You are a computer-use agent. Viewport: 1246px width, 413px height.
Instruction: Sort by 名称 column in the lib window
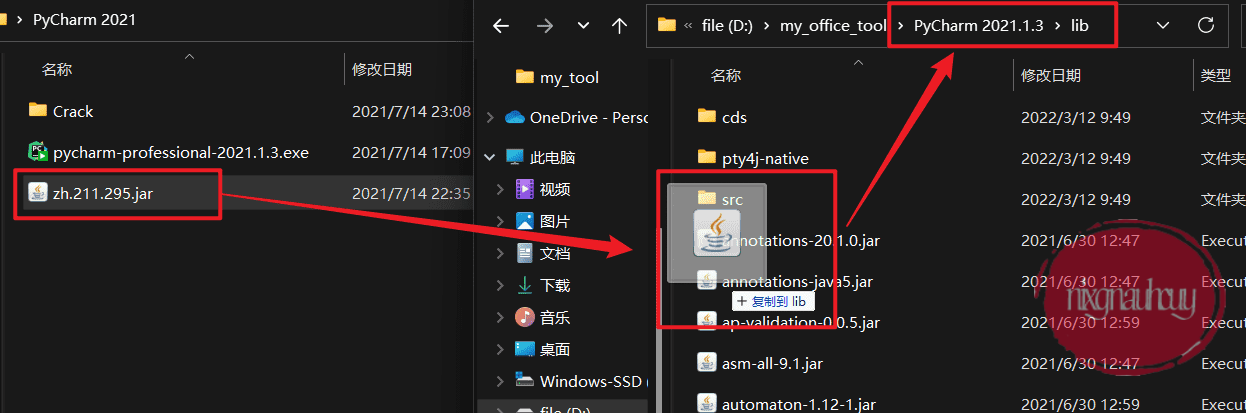tap(726, 75)
